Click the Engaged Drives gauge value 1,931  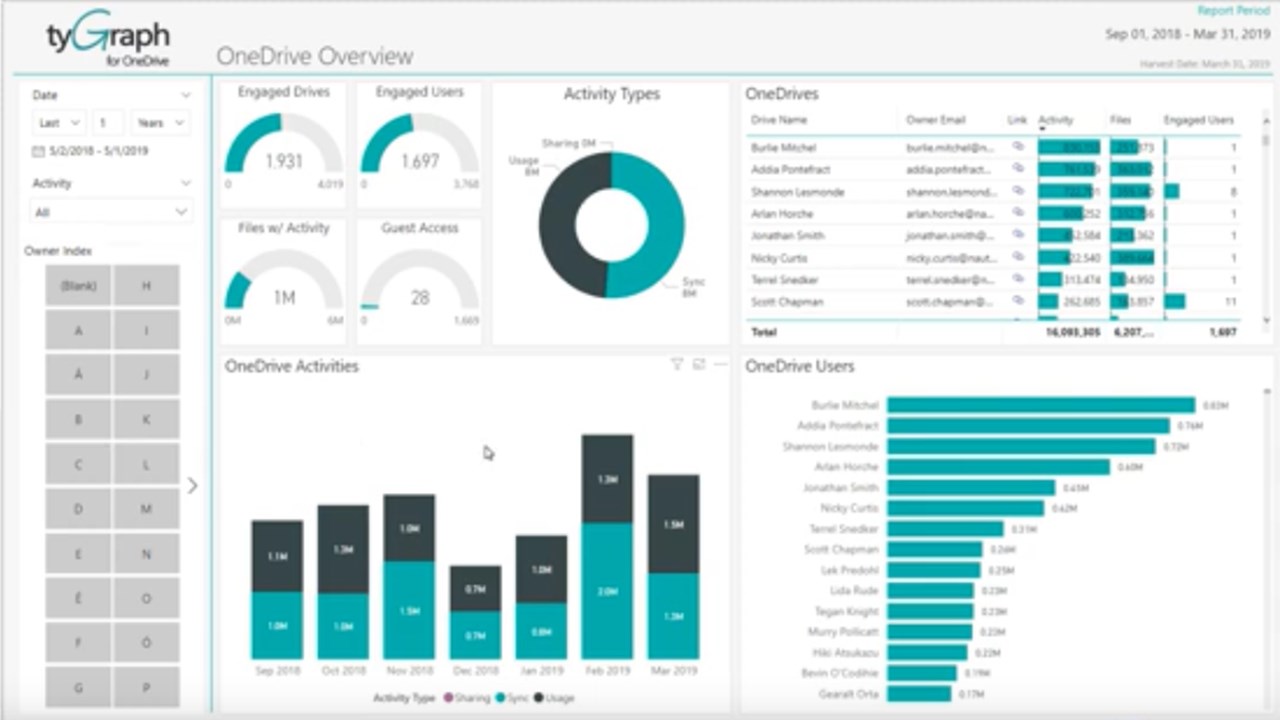pyautogui.click(x=284, y=161)
